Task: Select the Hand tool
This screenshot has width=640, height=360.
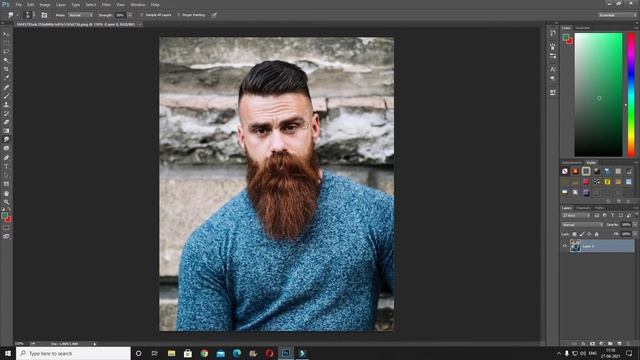Action: [6, 193]
